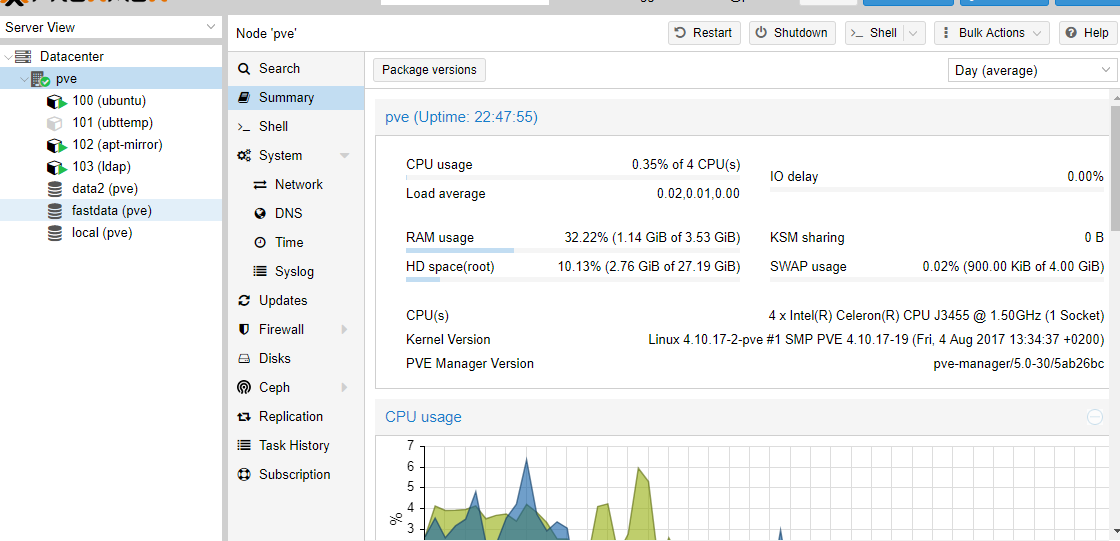Click the arrows icon next to Network
The width and height of the screenshot is (1120, 541).
click(260, 184)
